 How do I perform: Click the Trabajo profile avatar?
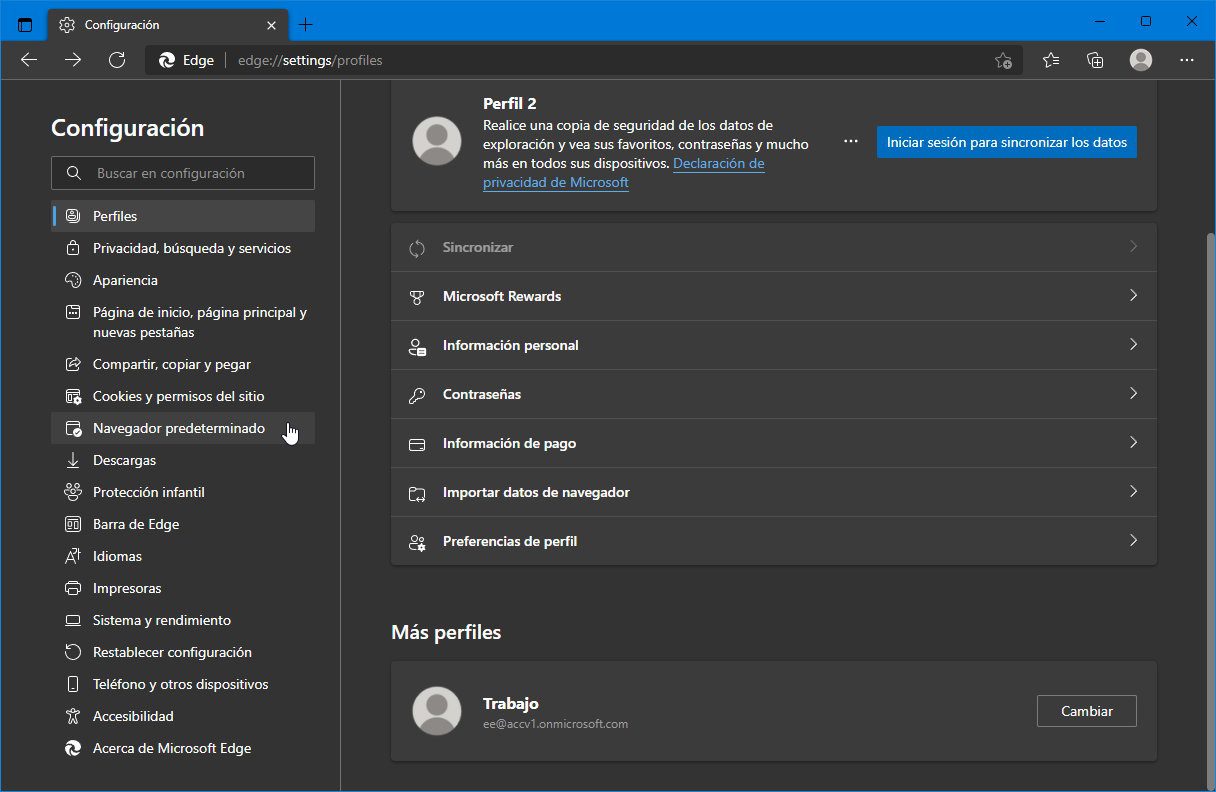pyautogui.click(x=437, y=711)
